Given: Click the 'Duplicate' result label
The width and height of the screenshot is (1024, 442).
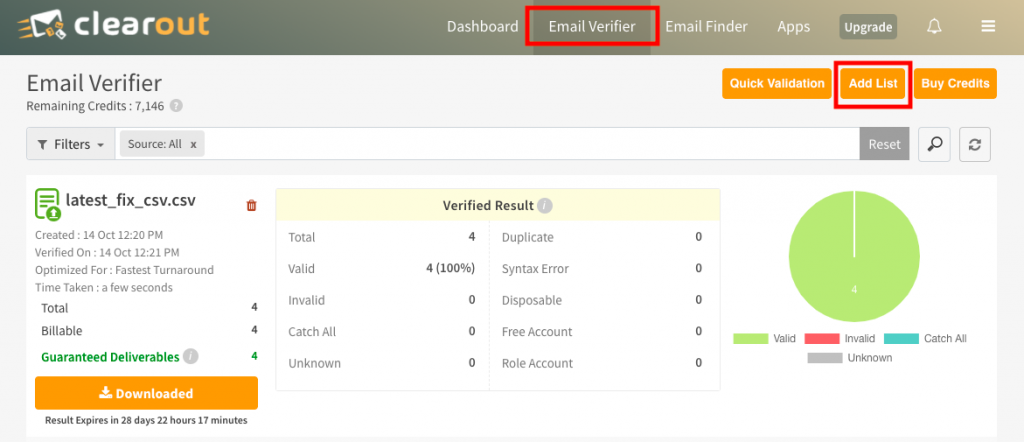Looking at the screenshot, I should (x=528, y=237).
